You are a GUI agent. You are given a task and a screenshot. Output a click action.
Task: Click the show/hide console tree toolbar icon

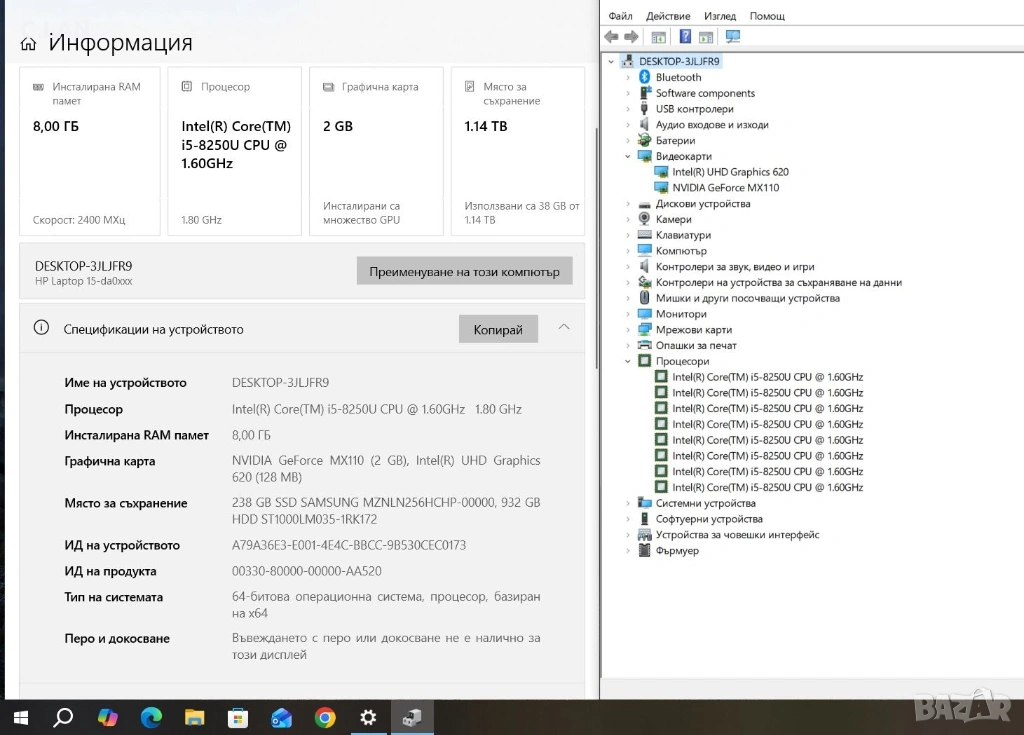point(658,37)
